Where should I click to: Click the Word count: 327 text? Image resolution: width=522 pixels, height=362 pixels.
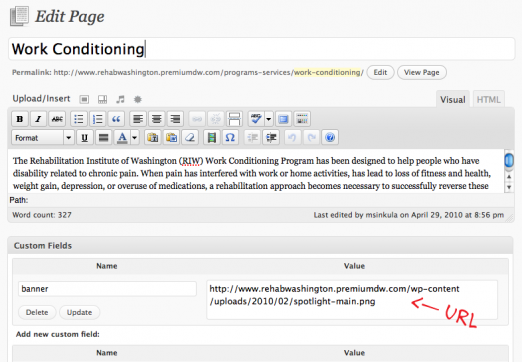pos(42,215)
